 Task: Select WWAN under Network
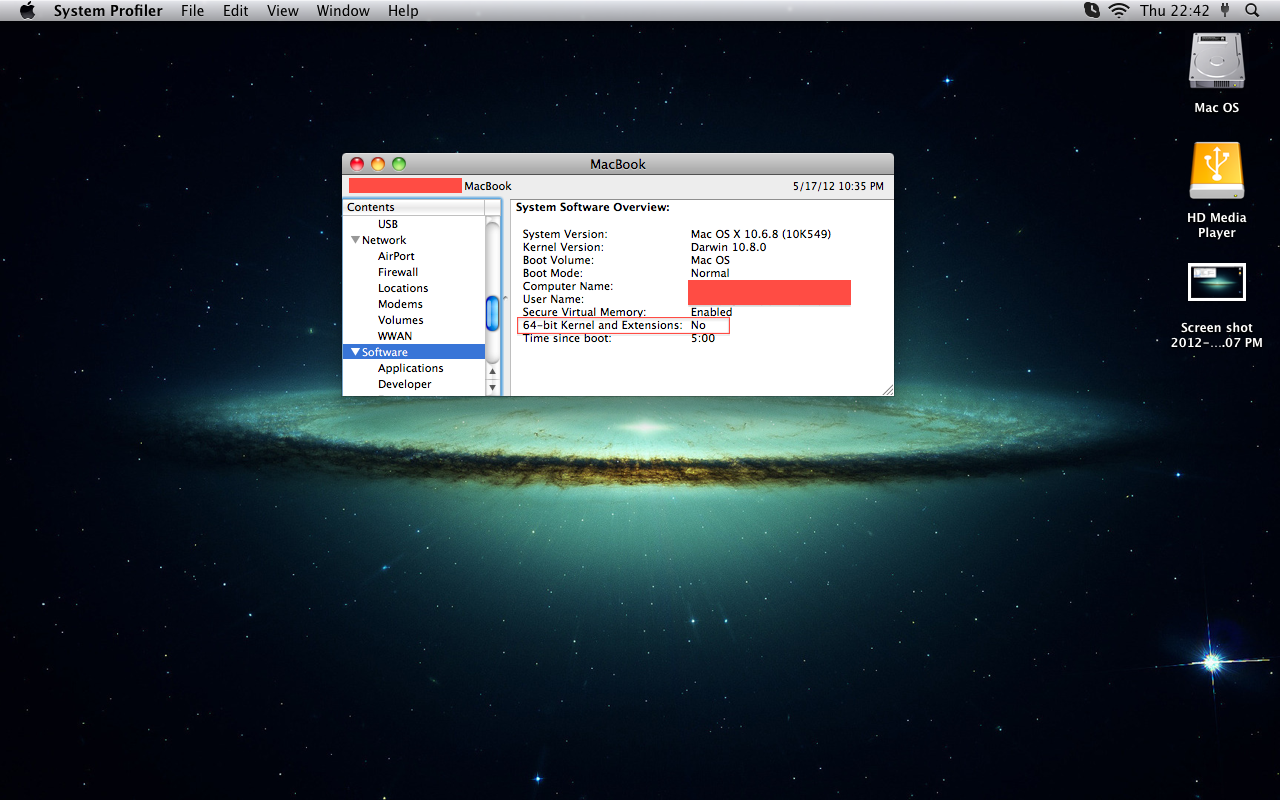395,336
